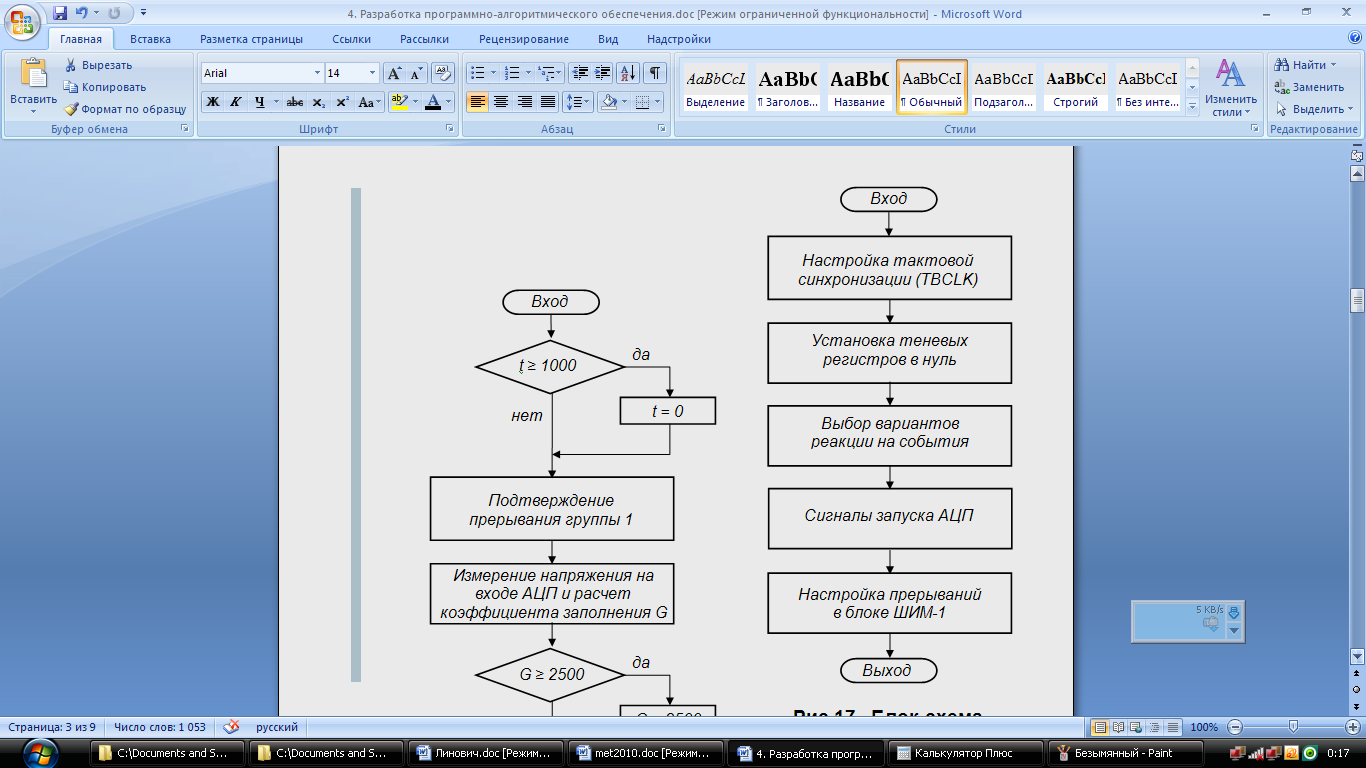
Task: Open the font size 14 dropdown
Action: click(373, 73)
